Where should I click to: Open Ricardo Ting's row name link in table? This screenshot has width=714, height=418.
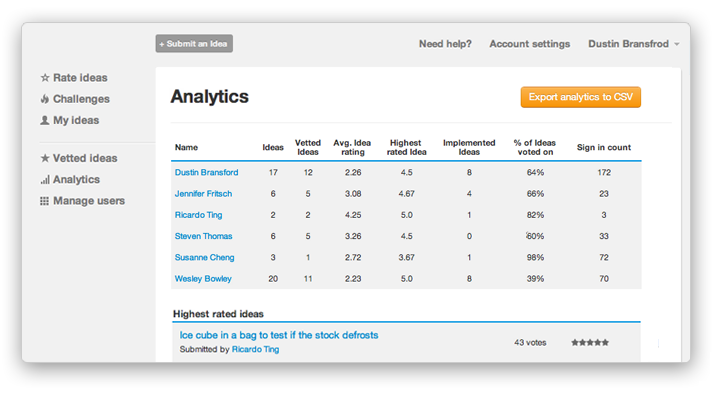[199, 215]
